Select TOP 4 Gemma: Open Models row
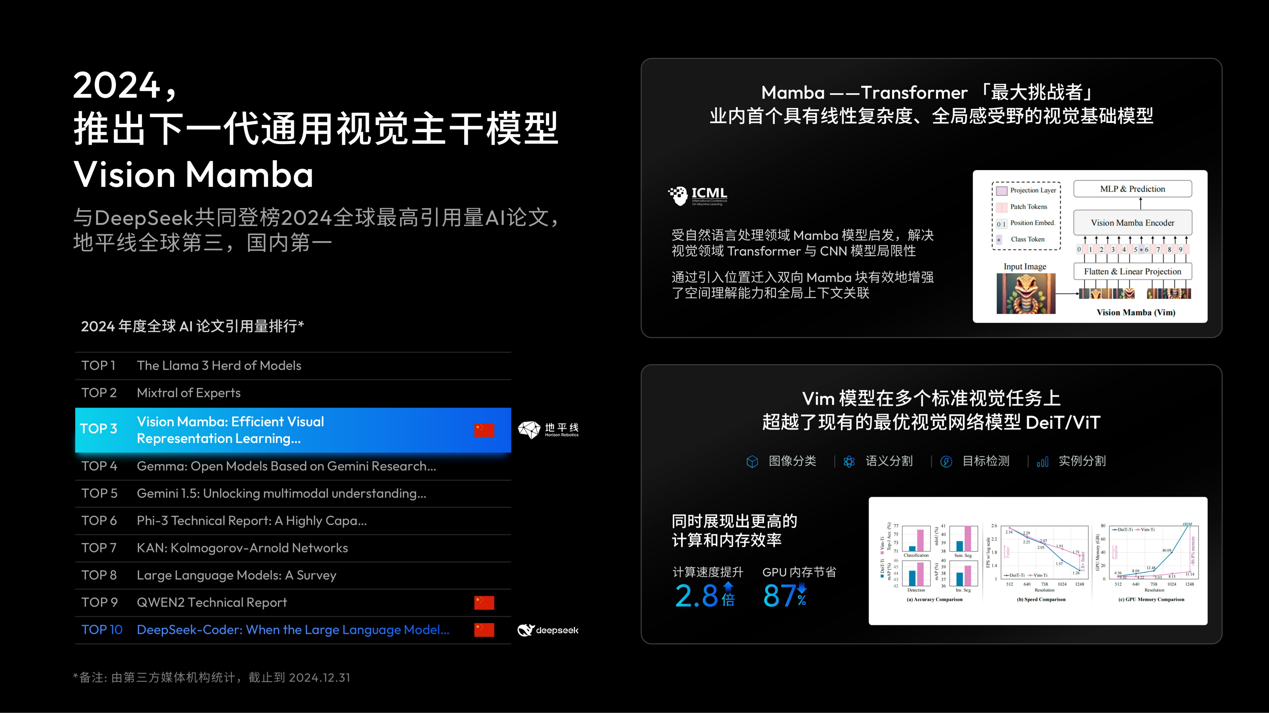The height and width of the screenshot is (713, 1269). coord(293,466)
